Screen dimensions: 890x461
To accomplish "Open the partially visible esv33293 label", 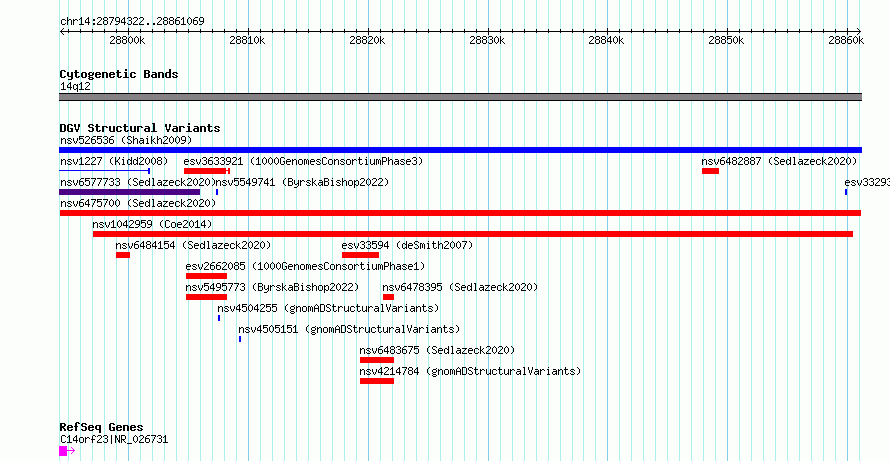I will pos(867,182).
